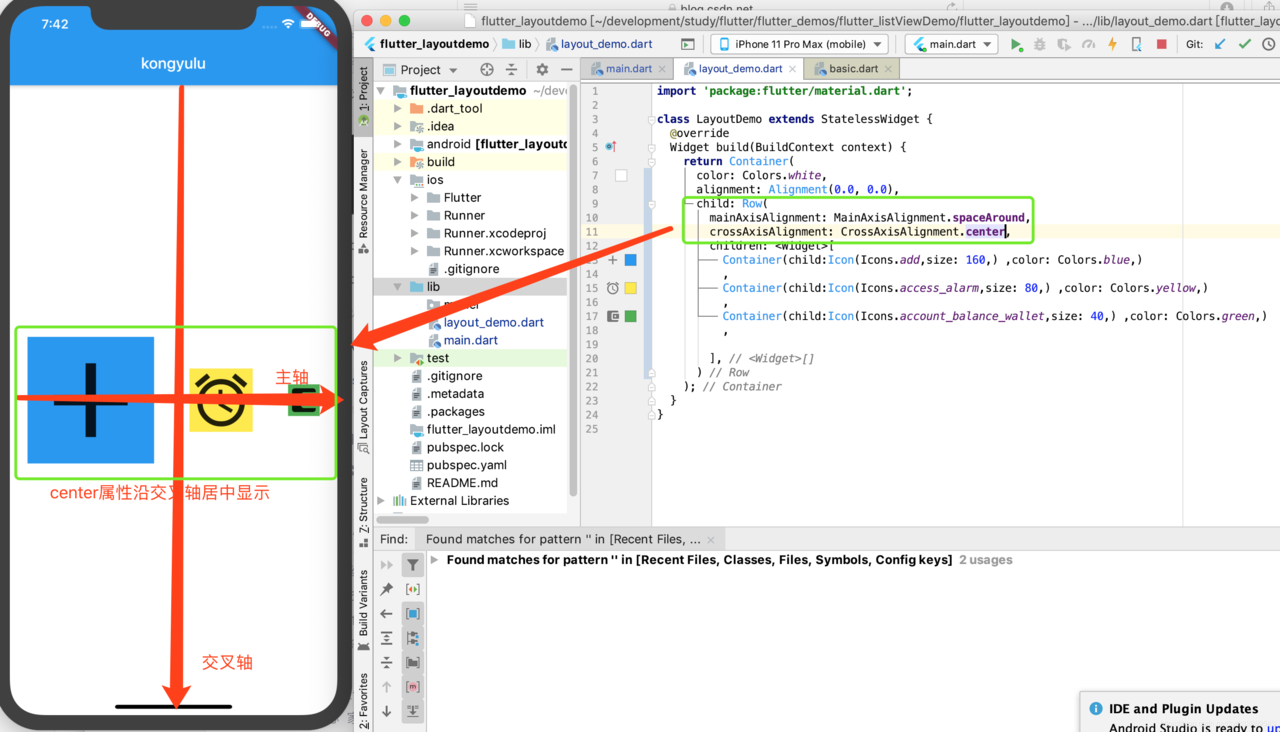Open main.dart run configuration dropdown
The width and height of the screenshot is (1280, 732).
(952, 44)
